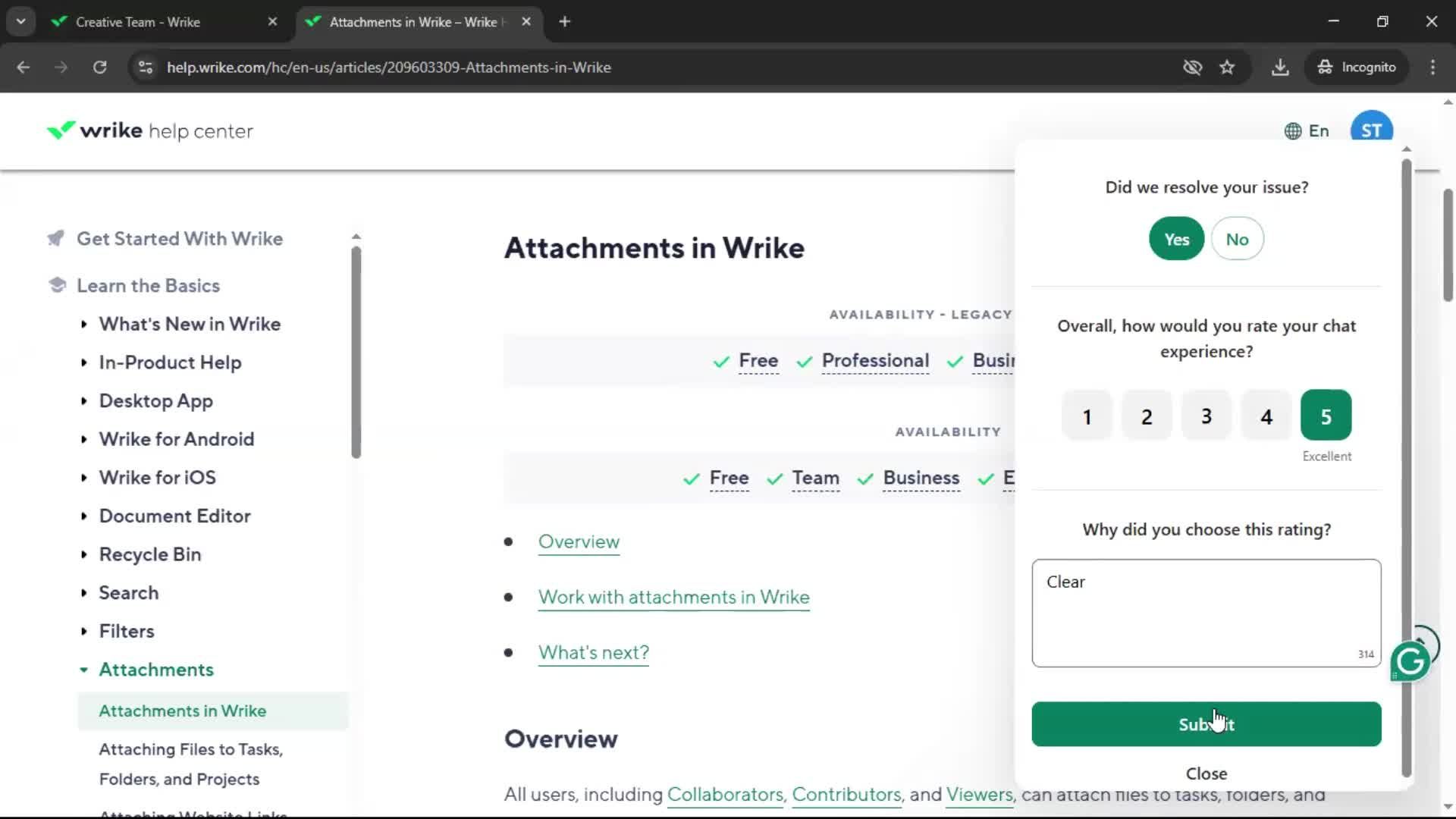
Task: Jump to Work with attachments in Wrike
Action: (673, 598)
